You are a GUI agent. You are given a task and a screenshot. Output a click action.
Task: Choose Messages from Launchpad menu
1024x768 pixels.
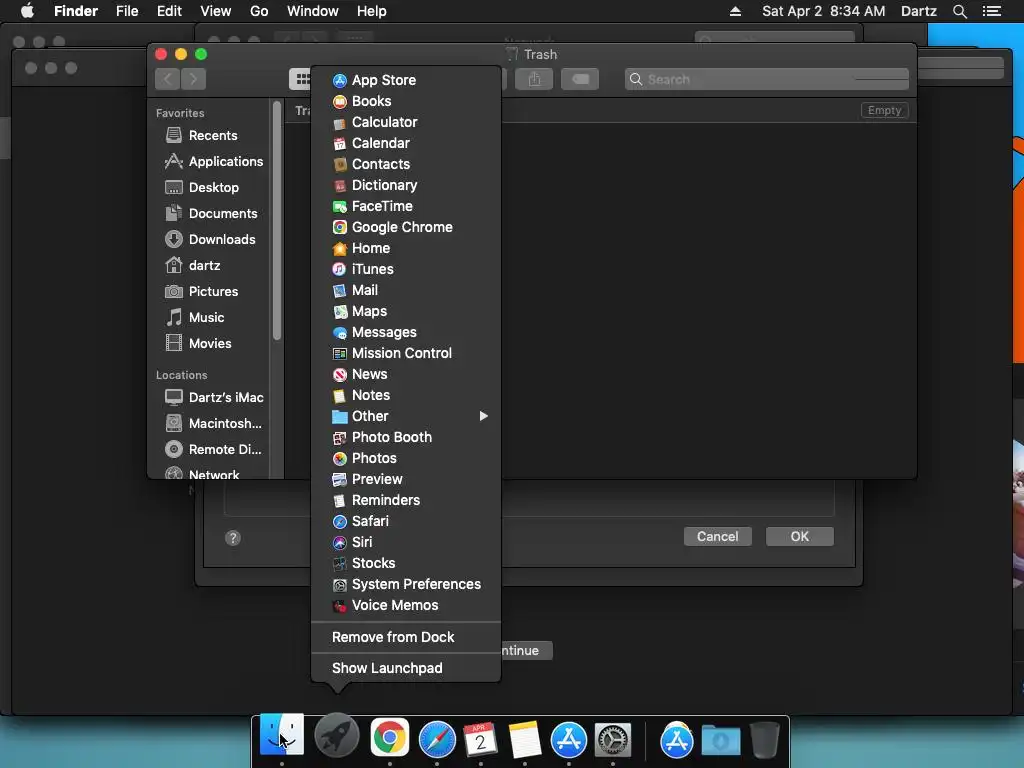406,332
